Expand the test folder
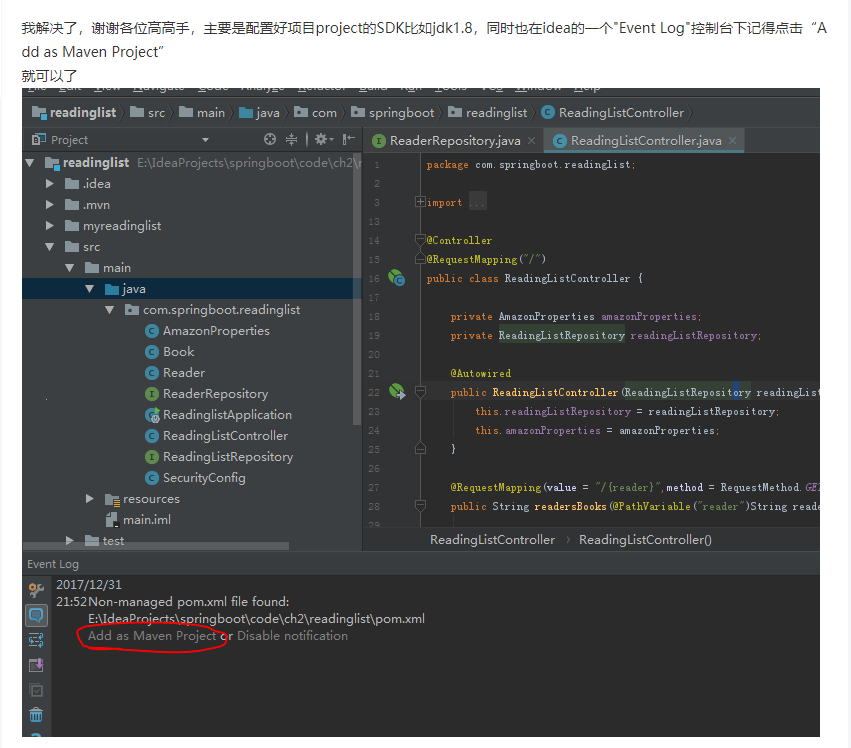Viewport: 851px width, 748px height. coord(70,541)
